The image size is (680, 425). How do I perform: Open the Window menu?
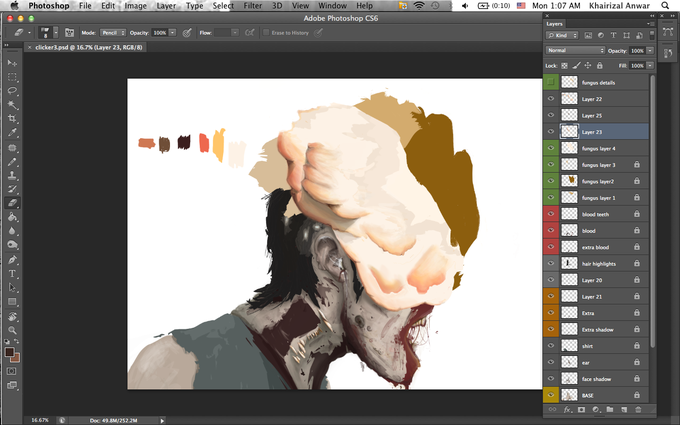[333, 6]
